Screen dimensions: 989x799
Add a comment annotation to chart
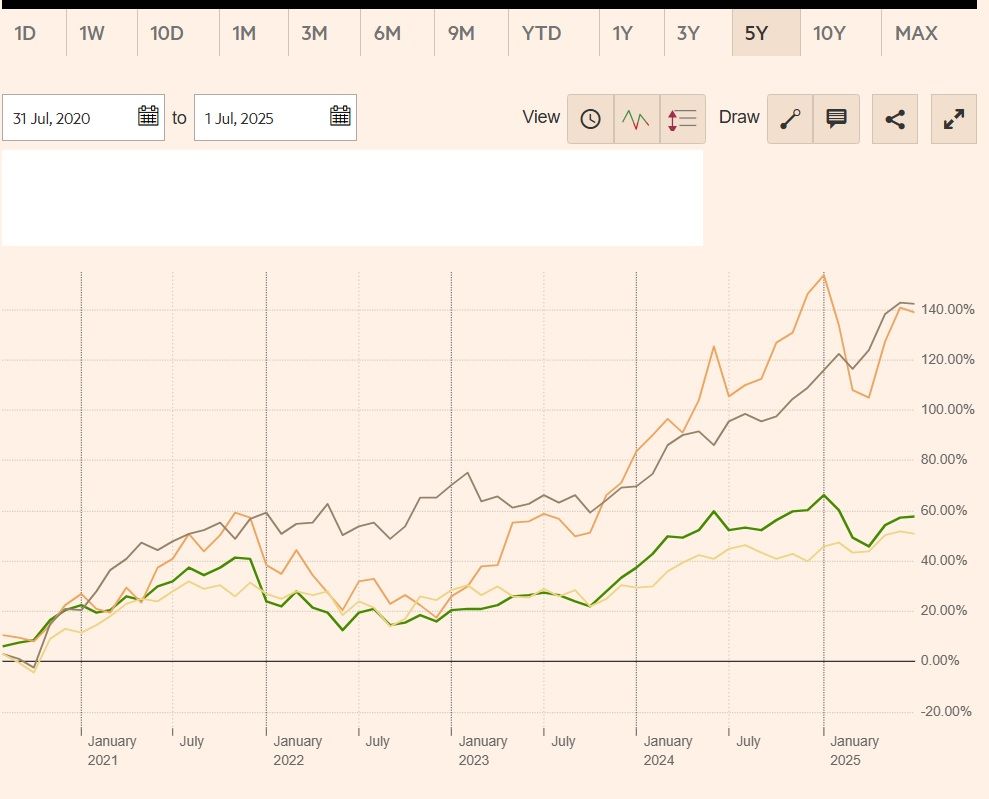coord(836,119)
